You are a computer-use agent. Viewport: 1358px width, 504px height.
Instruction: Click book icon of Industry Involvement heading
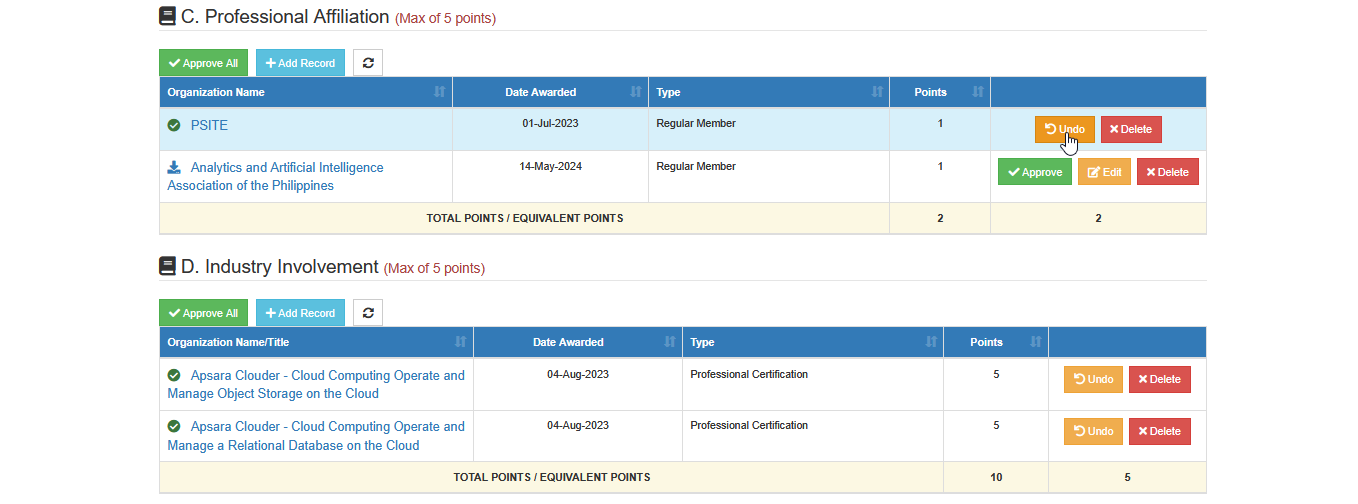(x=168, y=266)
